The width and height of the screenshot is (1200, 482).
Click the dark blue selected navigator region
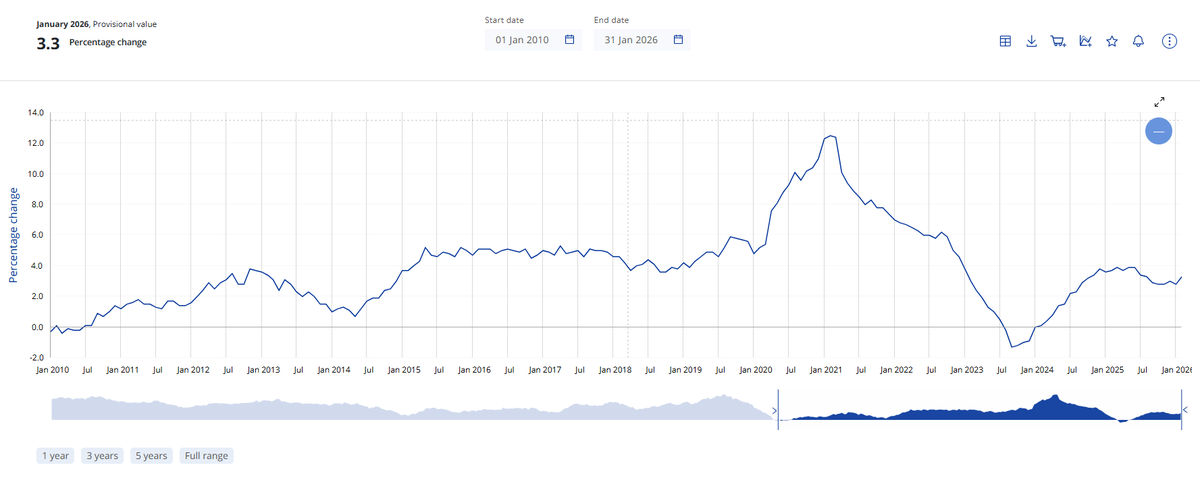pos(980,412)
